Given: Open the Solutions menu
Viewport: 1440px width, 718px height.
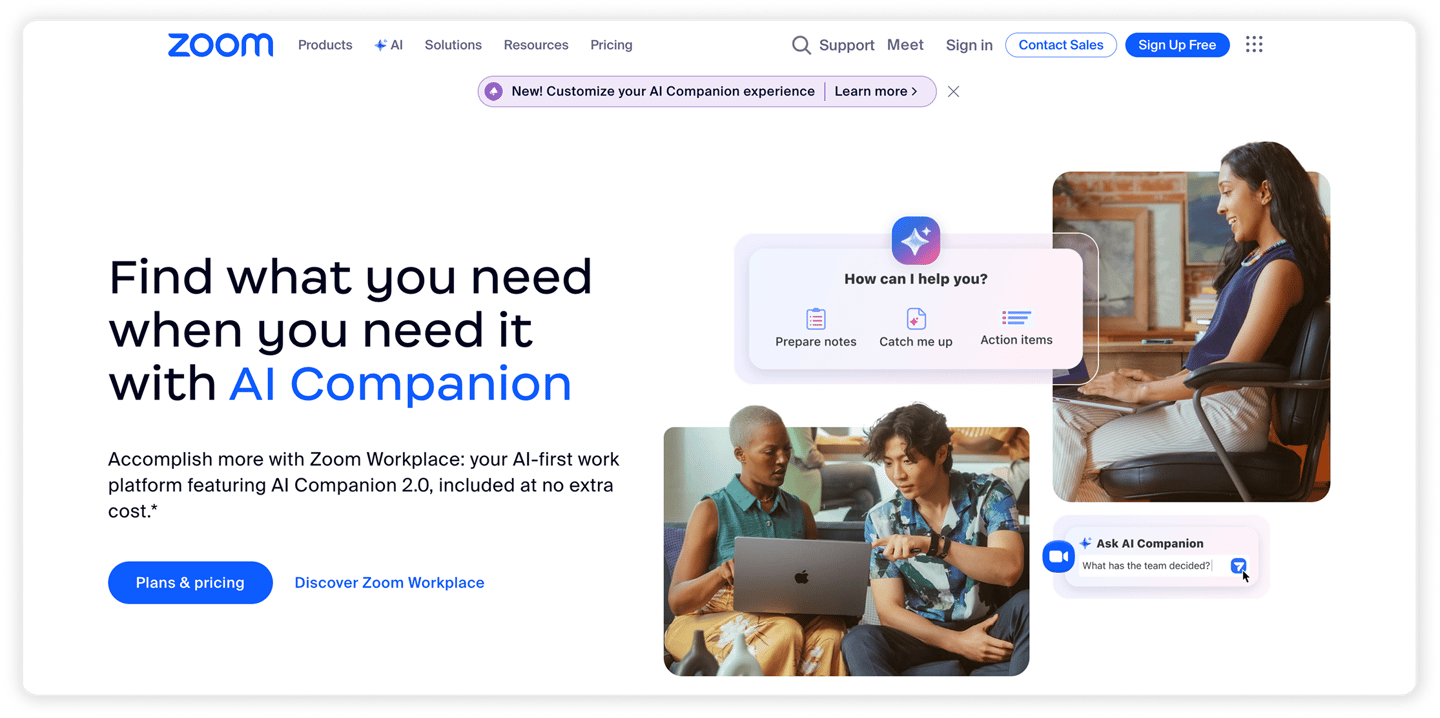Looking at the screenshot, I should tap(453, 45).
